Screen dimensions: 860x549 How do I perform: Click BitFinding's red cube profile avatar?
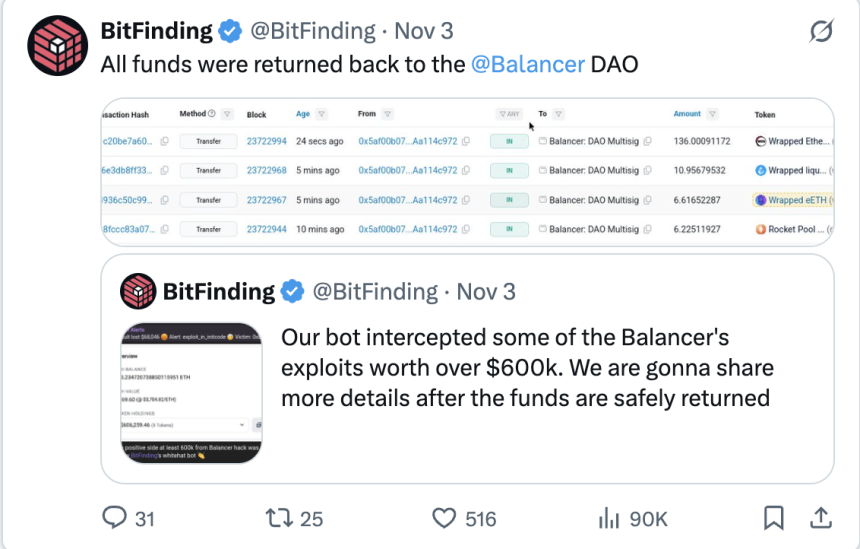(58, 47)
